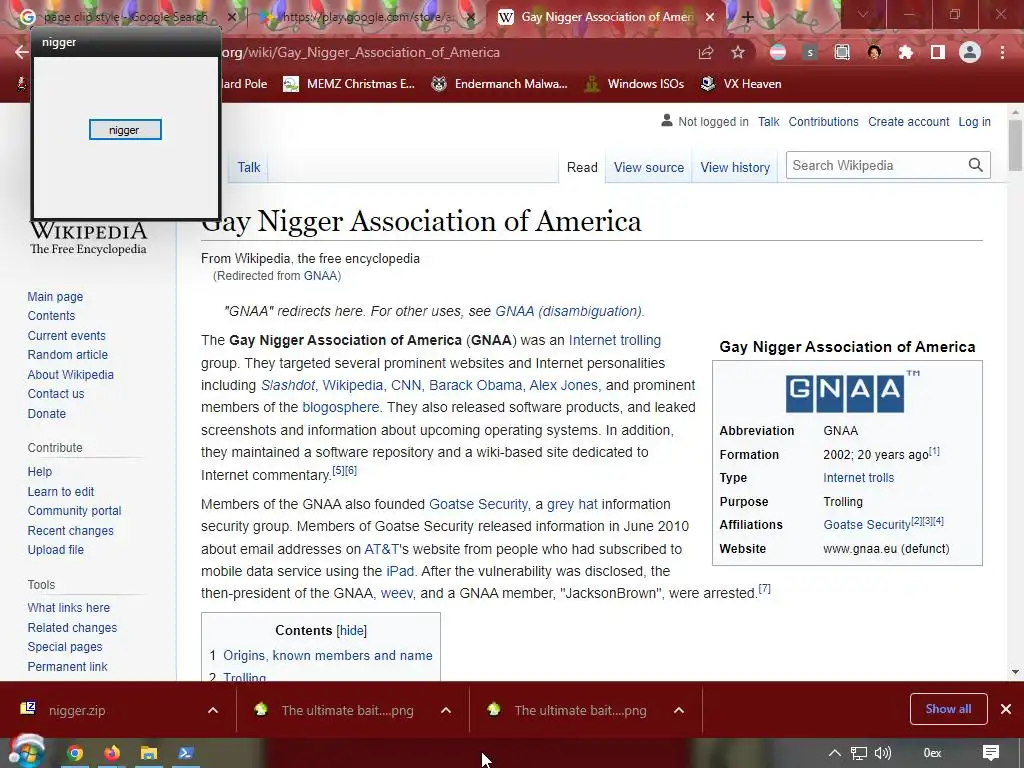Open PowerShell from the taskbar

(185, 753)
